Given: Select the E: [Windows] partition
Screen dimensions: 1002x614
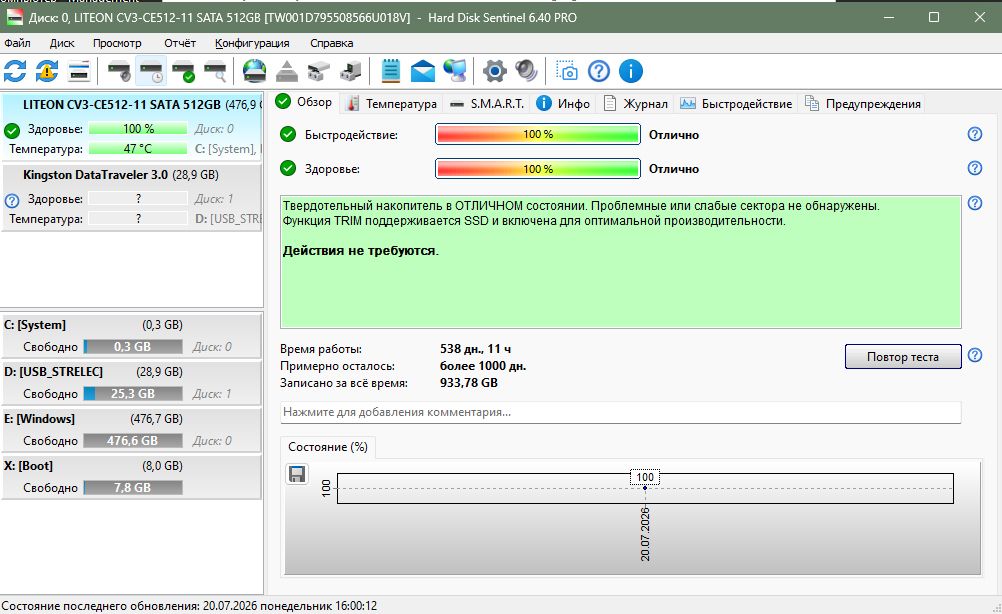Looking at the screenshot, I should pos(132,429).
